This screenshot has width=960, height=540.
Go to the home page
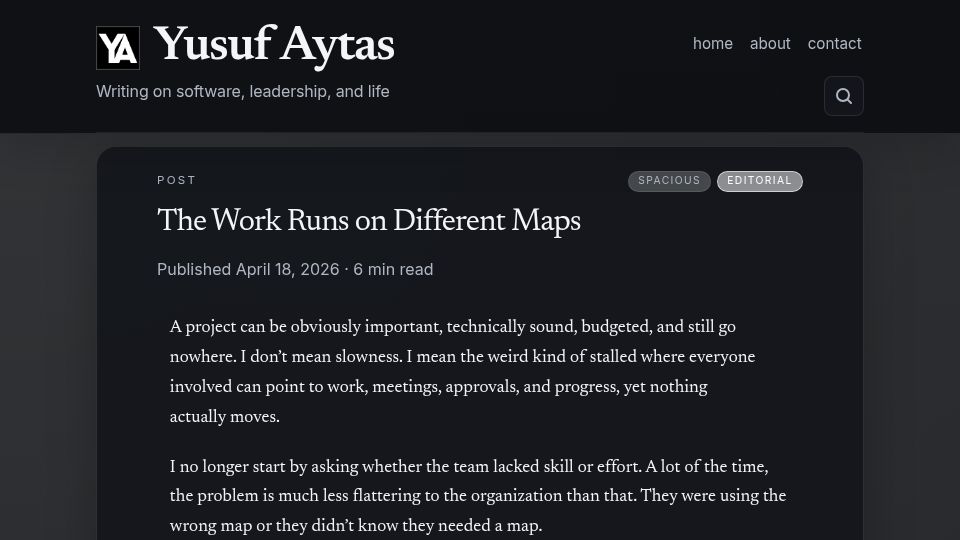713,43
